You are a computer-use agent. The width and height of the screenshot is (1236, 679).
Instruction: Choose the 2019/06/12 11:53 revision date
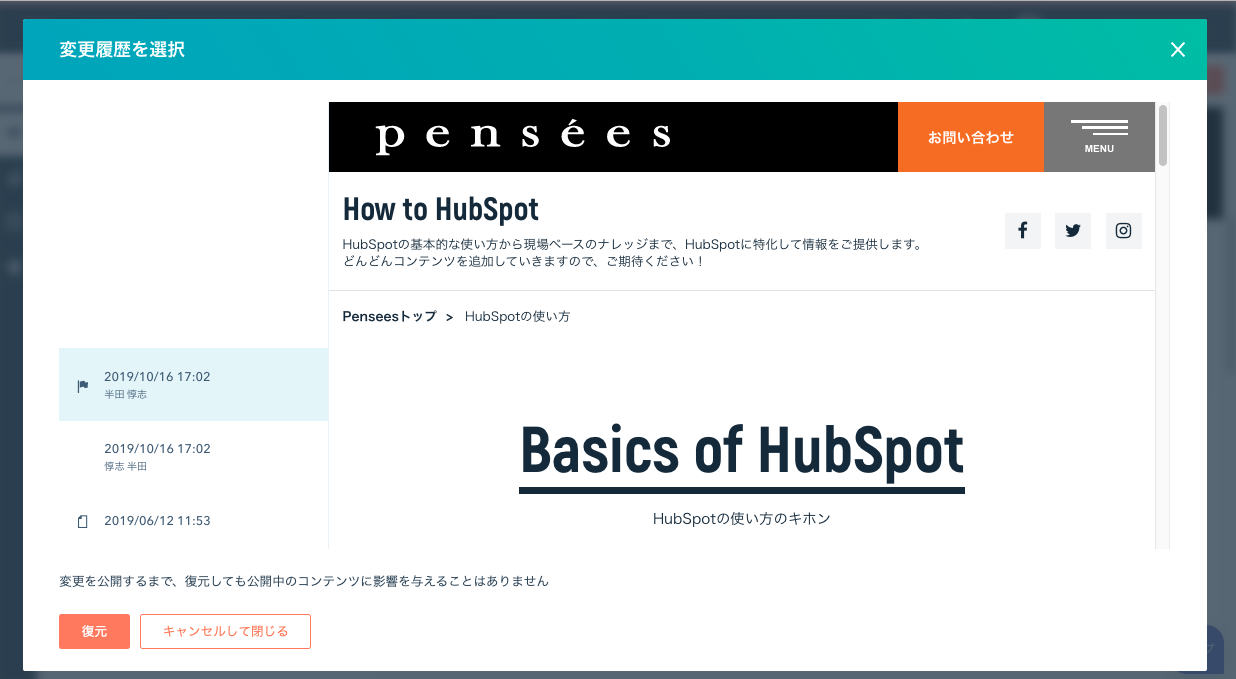[x=157, y=521]
